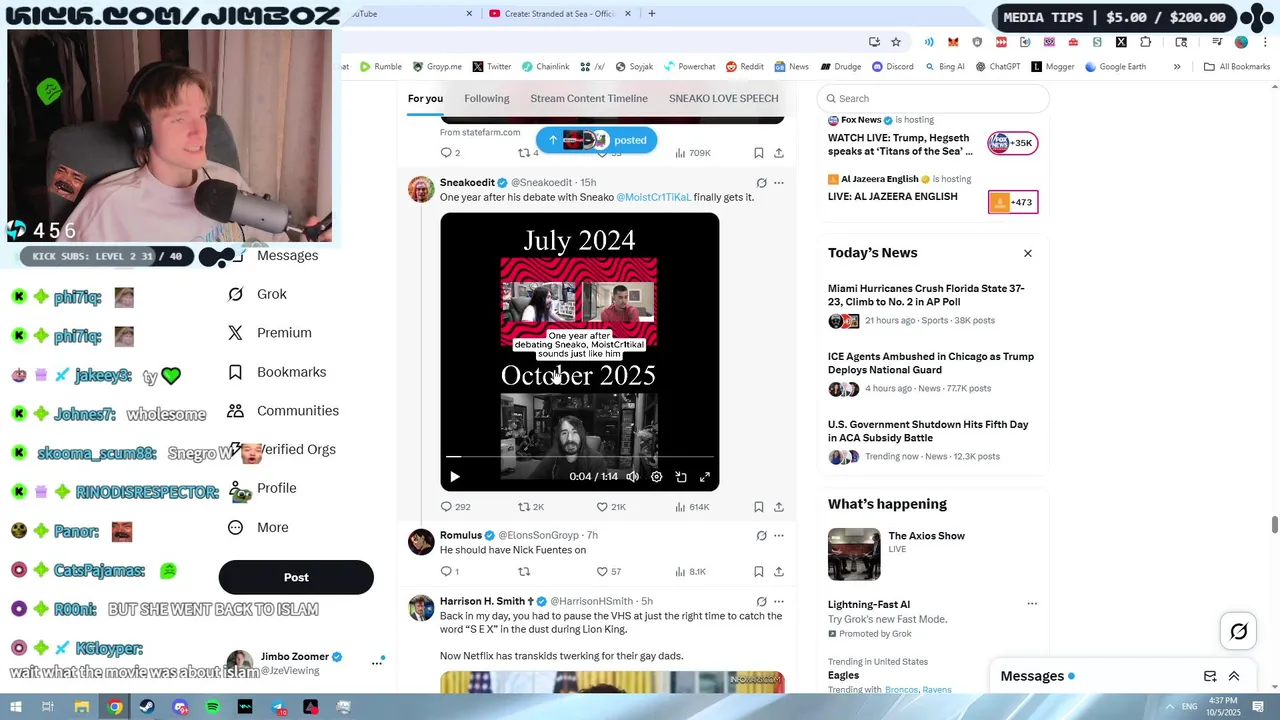Open Rumble bookmark in bookmarks bar
This screenshot has height=720, width=1280.
coord(380,67)
